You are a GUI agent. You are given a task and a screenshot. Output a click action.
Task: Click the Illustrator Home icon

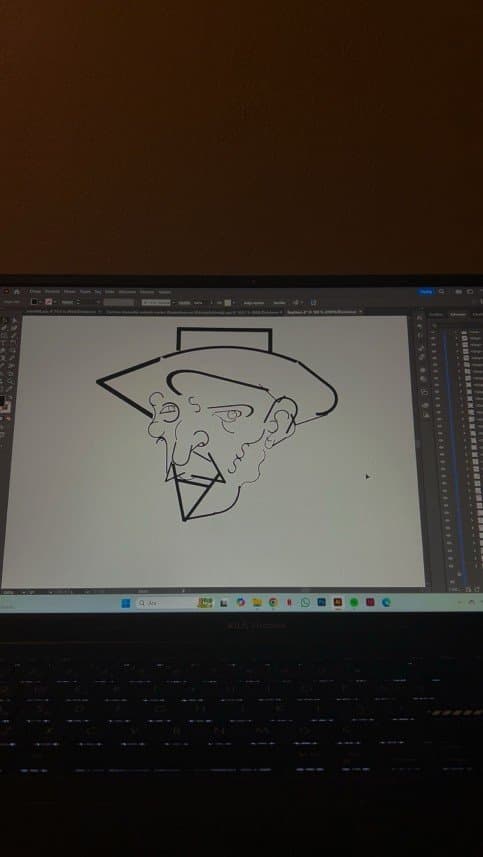(17, 292)
